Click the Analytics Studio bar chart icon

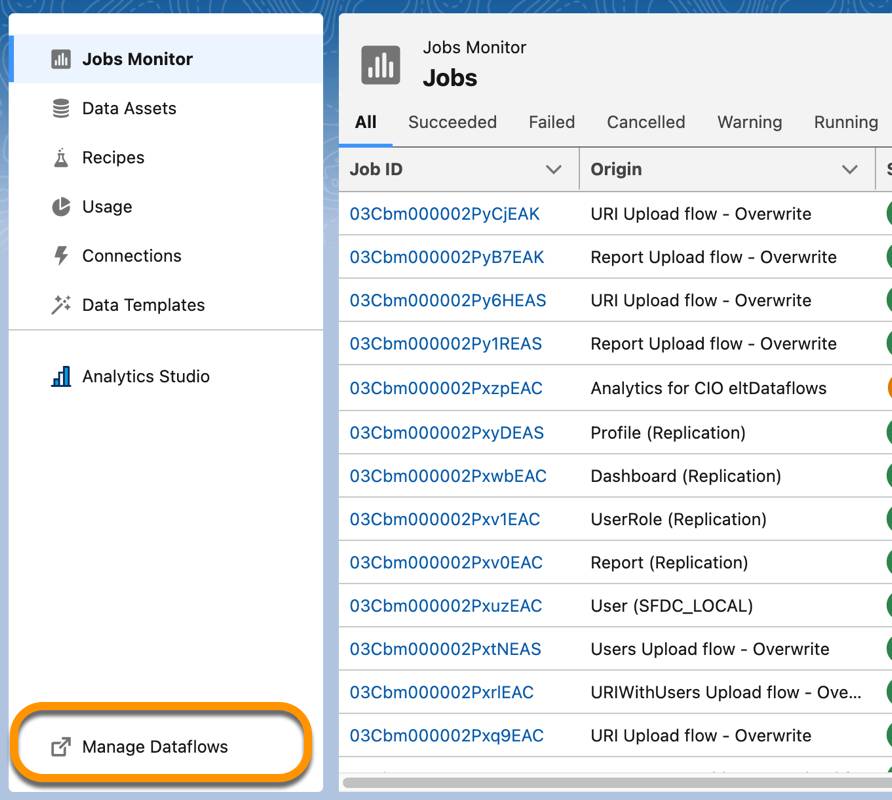click(61, 377)
